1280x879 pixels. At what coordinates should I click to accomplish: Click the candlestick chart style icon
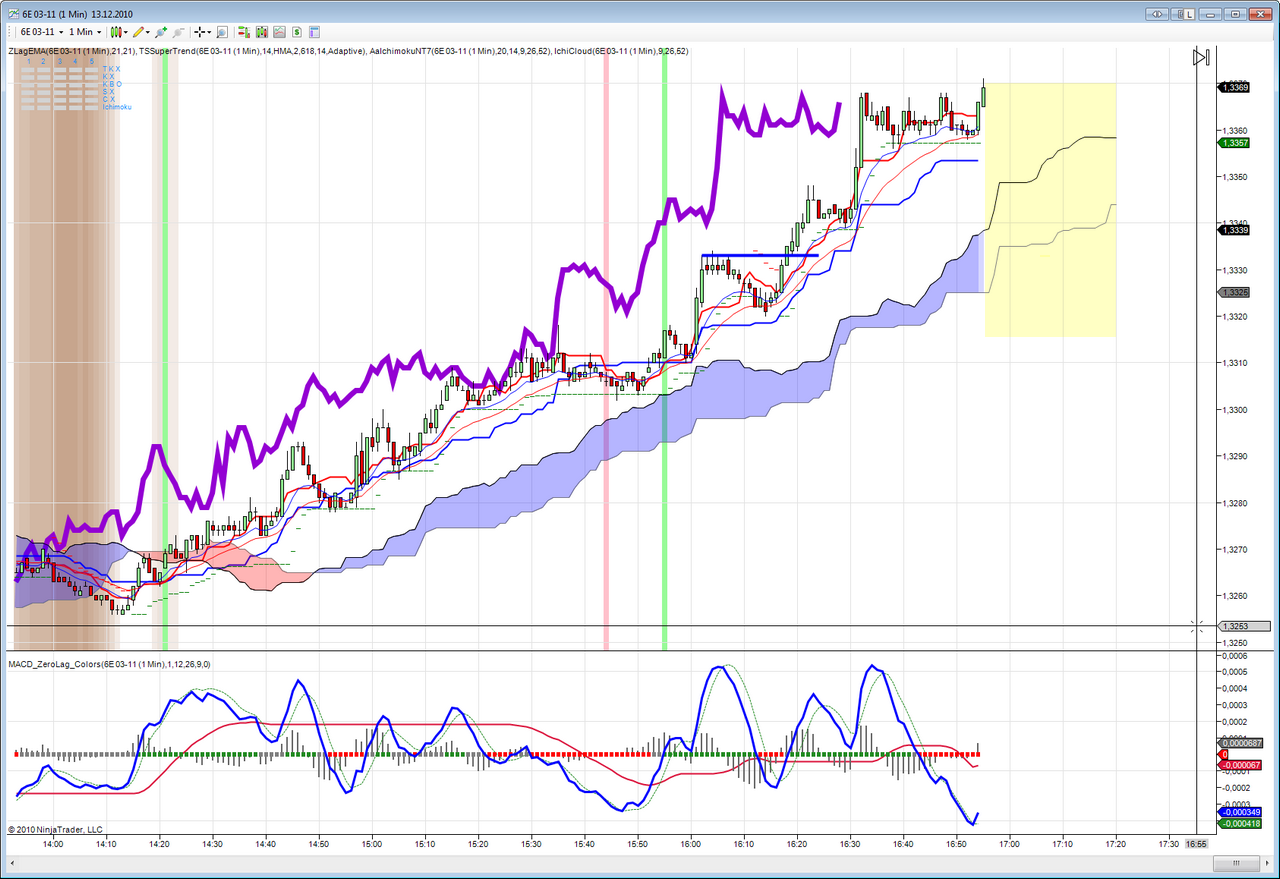(x=115, y=32)
